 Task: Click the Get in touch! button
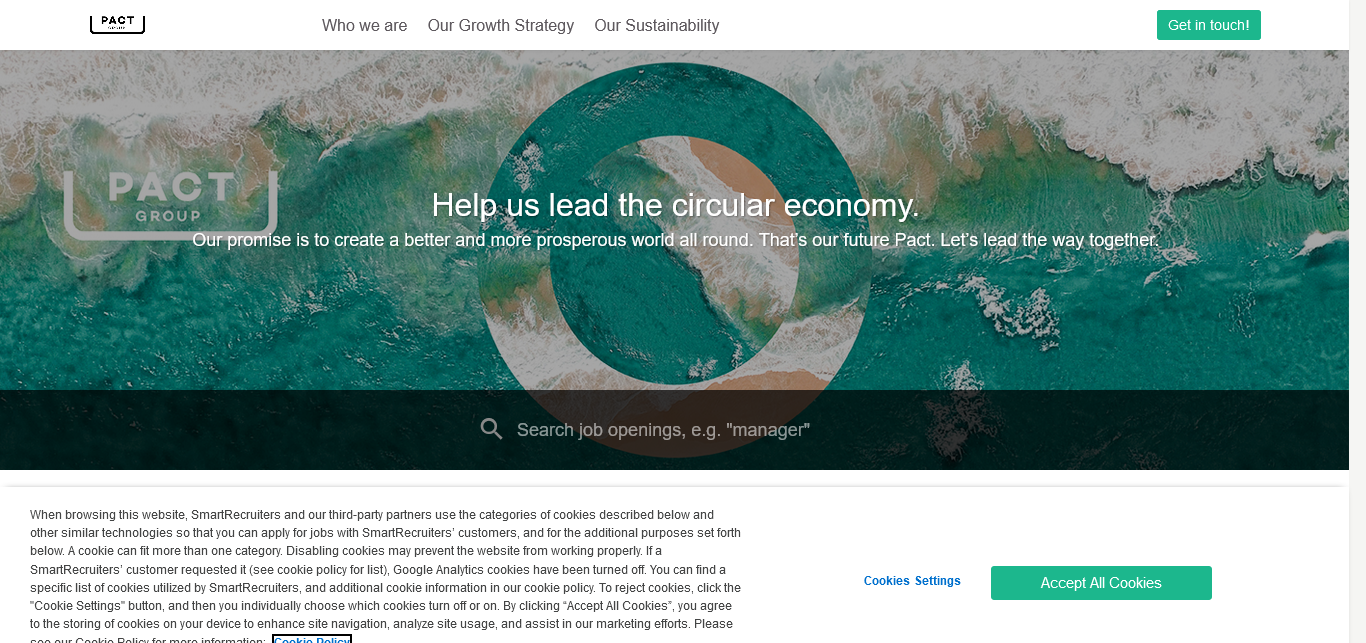point(1208,25)
